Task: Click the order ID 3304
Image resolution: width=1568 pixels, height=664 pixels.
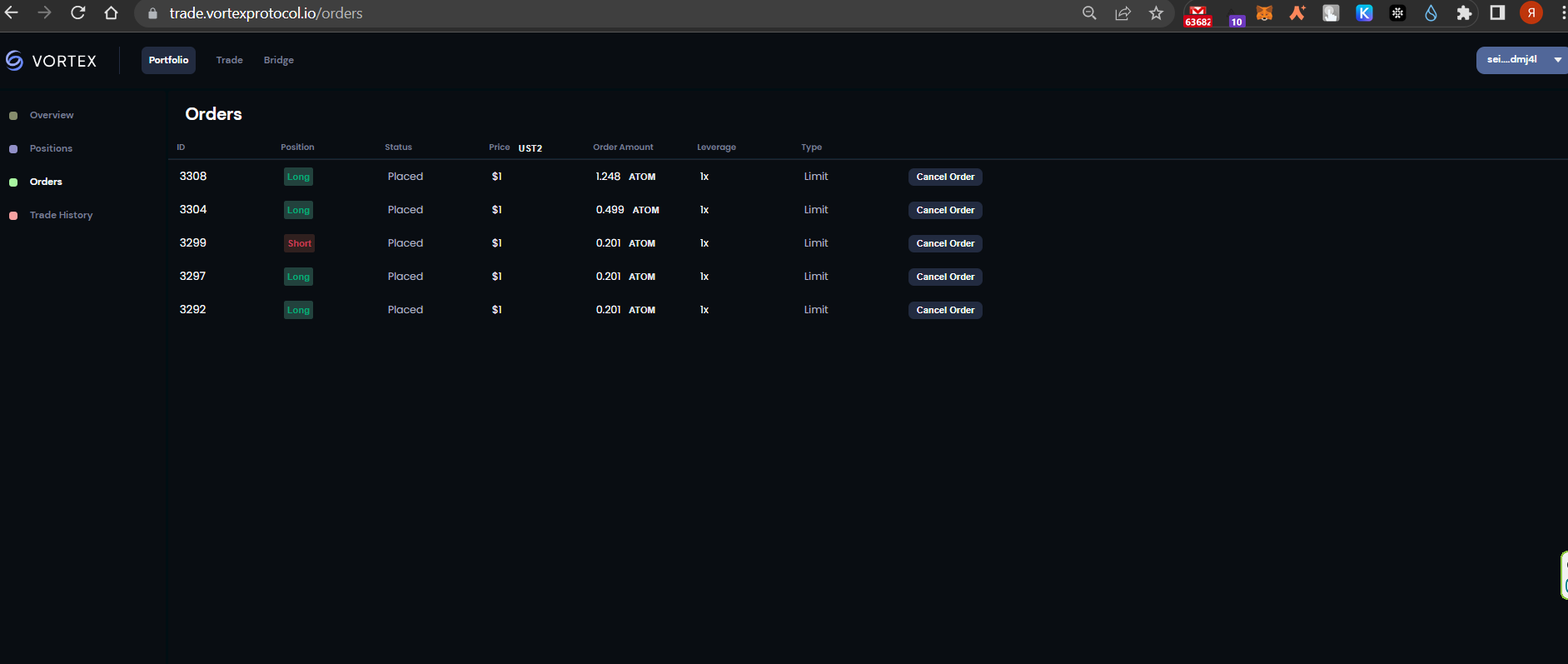Action: [x=193, y=210]
